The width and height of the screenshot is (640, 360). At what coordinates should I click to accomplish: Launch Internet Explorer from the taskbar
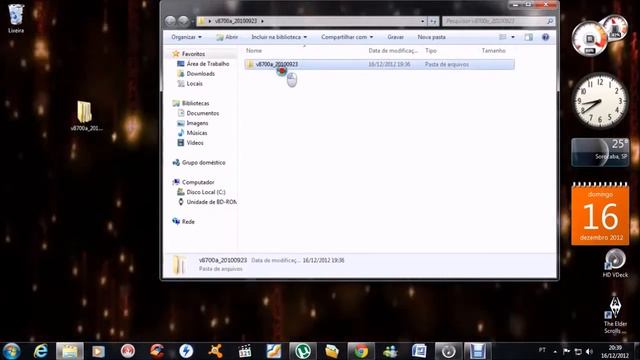tap(41, 351)
